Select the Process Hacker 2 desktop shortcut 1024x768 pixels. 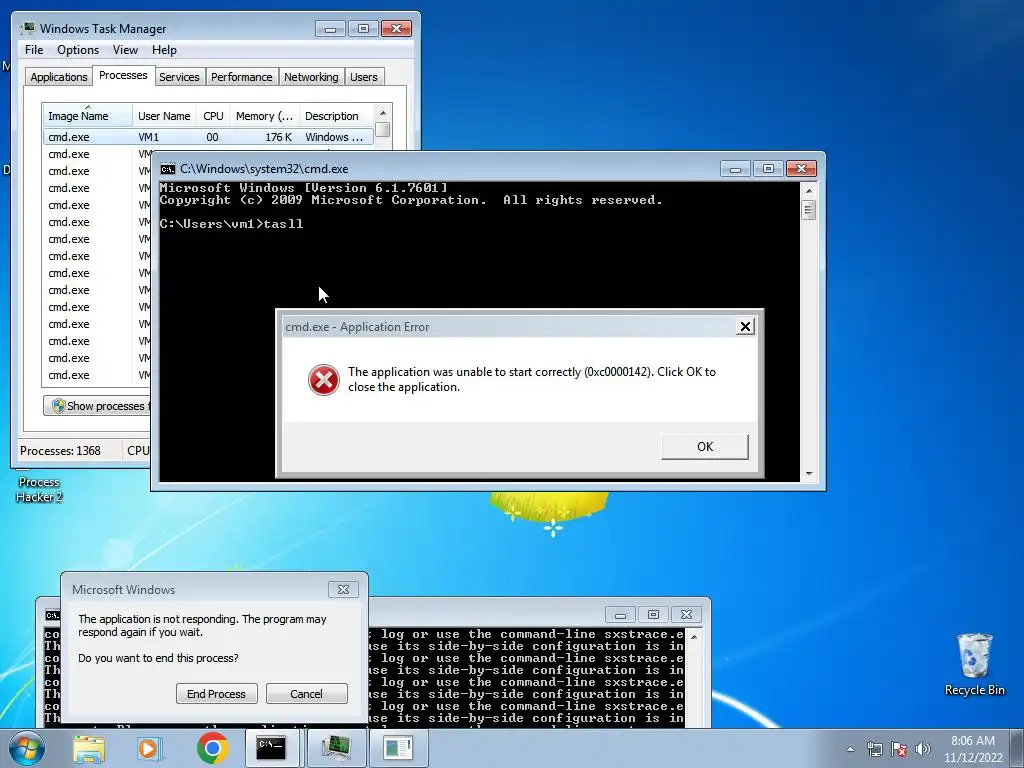(x=39, y=487)
